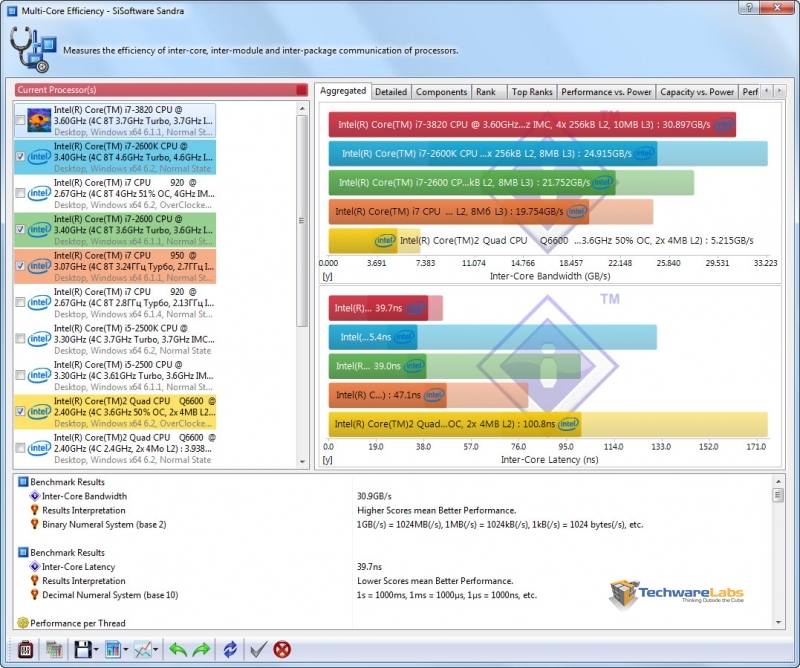Uncheck the Q6600 3.6GHz 50% OC checkbox
Screen dimensions: 800x668
[x=20, y=411]
